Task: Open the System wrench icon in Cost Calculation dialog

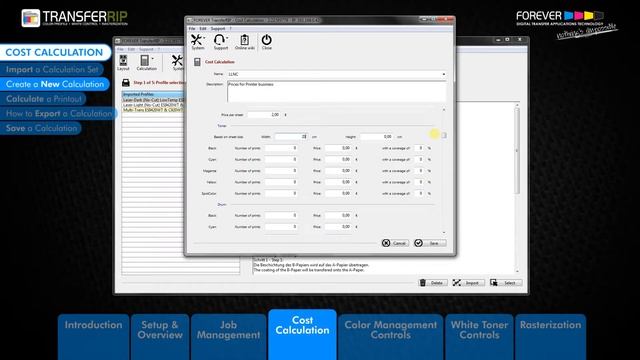Action: [x=197, y=40]
